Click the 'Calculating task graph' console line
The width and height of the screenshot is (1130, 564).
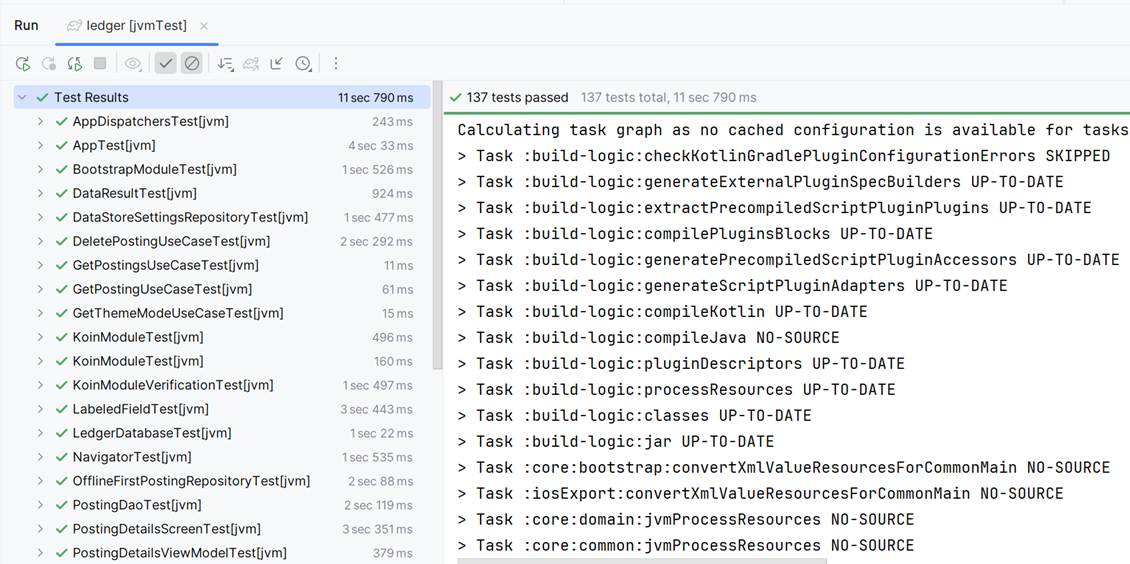(793, 130)
